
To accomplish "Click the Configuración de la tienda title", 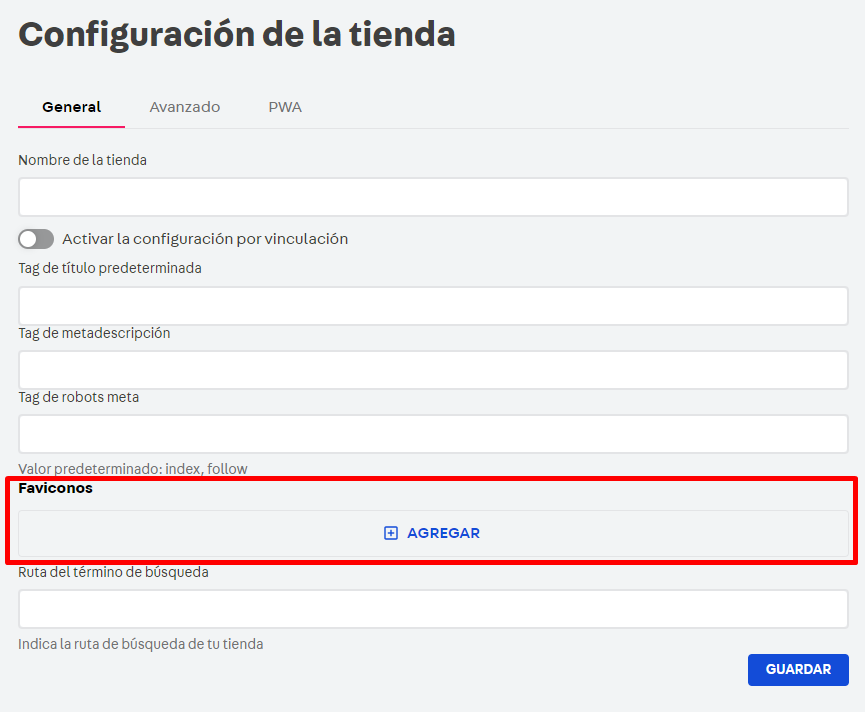I will (236, 33).
